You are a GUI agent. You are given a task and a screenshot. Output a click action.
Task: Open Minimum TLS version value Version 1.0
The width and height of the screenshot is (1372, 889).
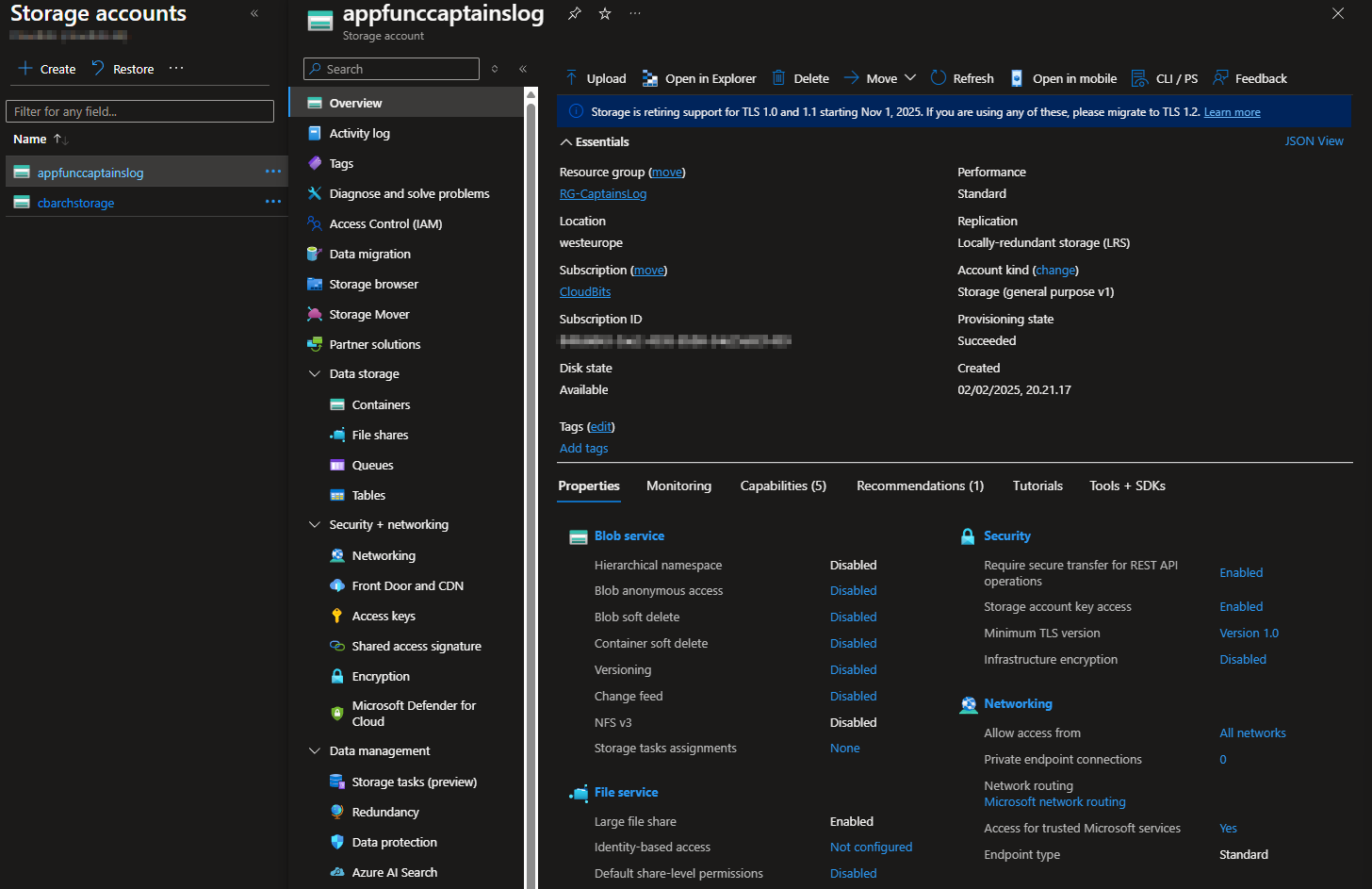click(x=1249, y=634)
